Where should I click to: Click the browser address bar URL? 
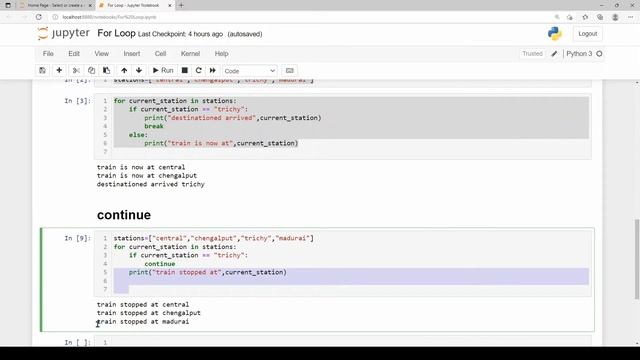point(109,17)
